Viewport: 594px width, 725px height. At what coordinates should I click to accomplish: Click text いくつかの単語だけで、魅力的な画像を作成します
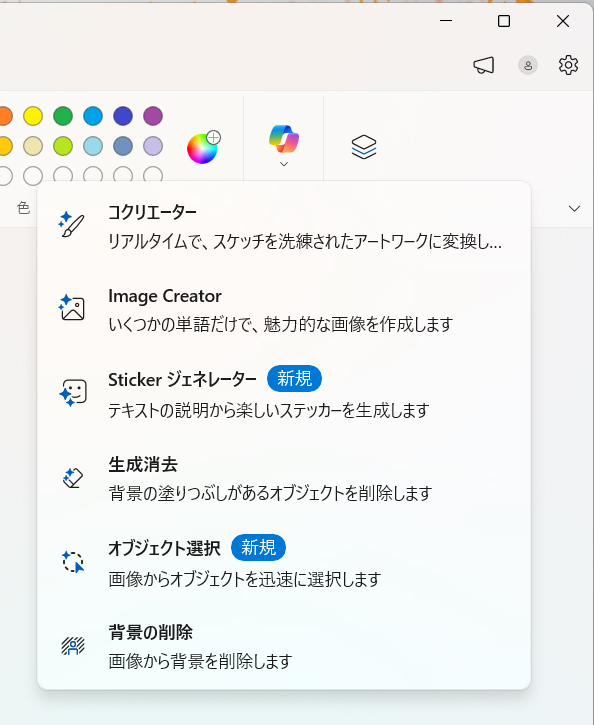(281, 325)
